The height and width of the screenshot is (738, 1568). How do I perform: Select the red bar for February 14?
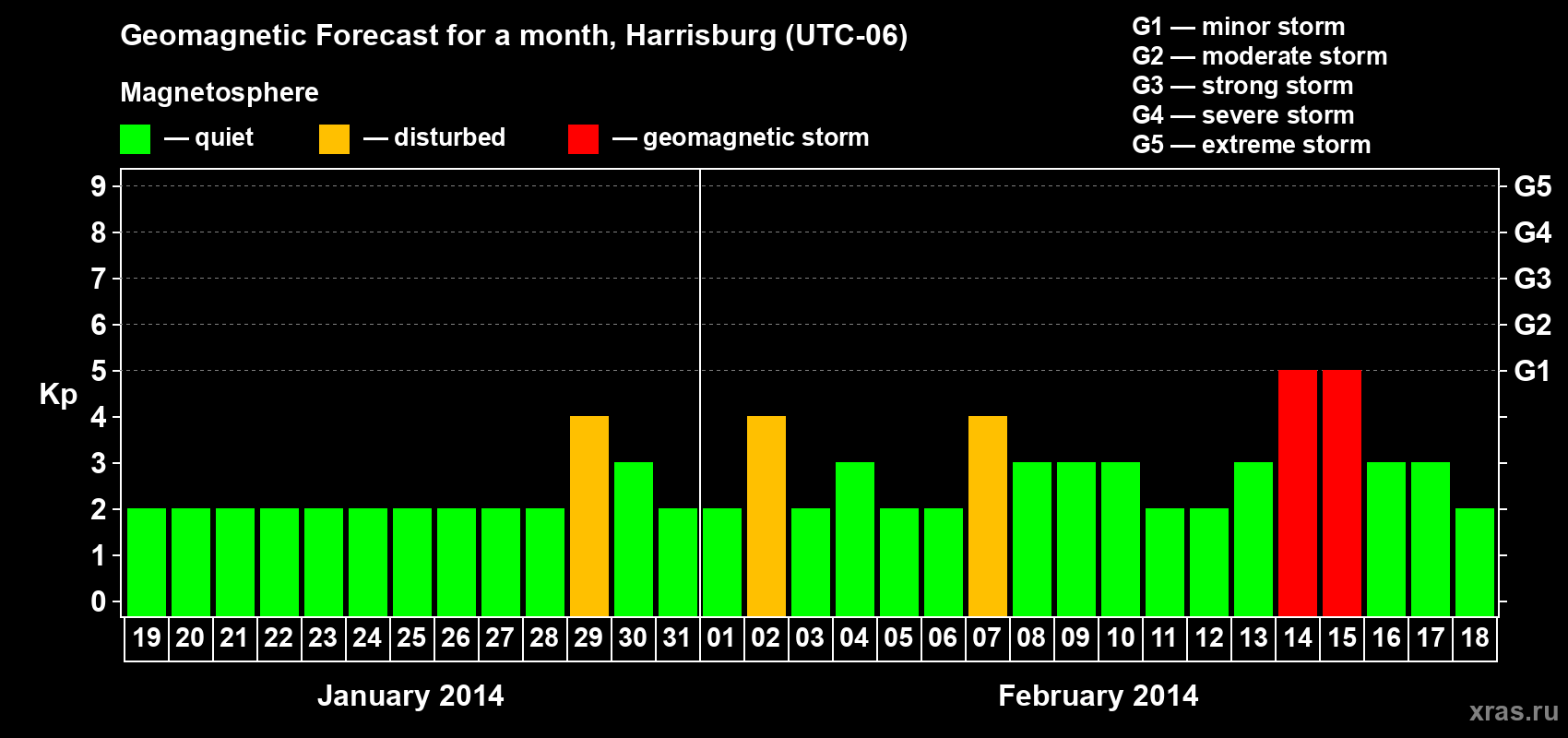[x=1298, y=493]
